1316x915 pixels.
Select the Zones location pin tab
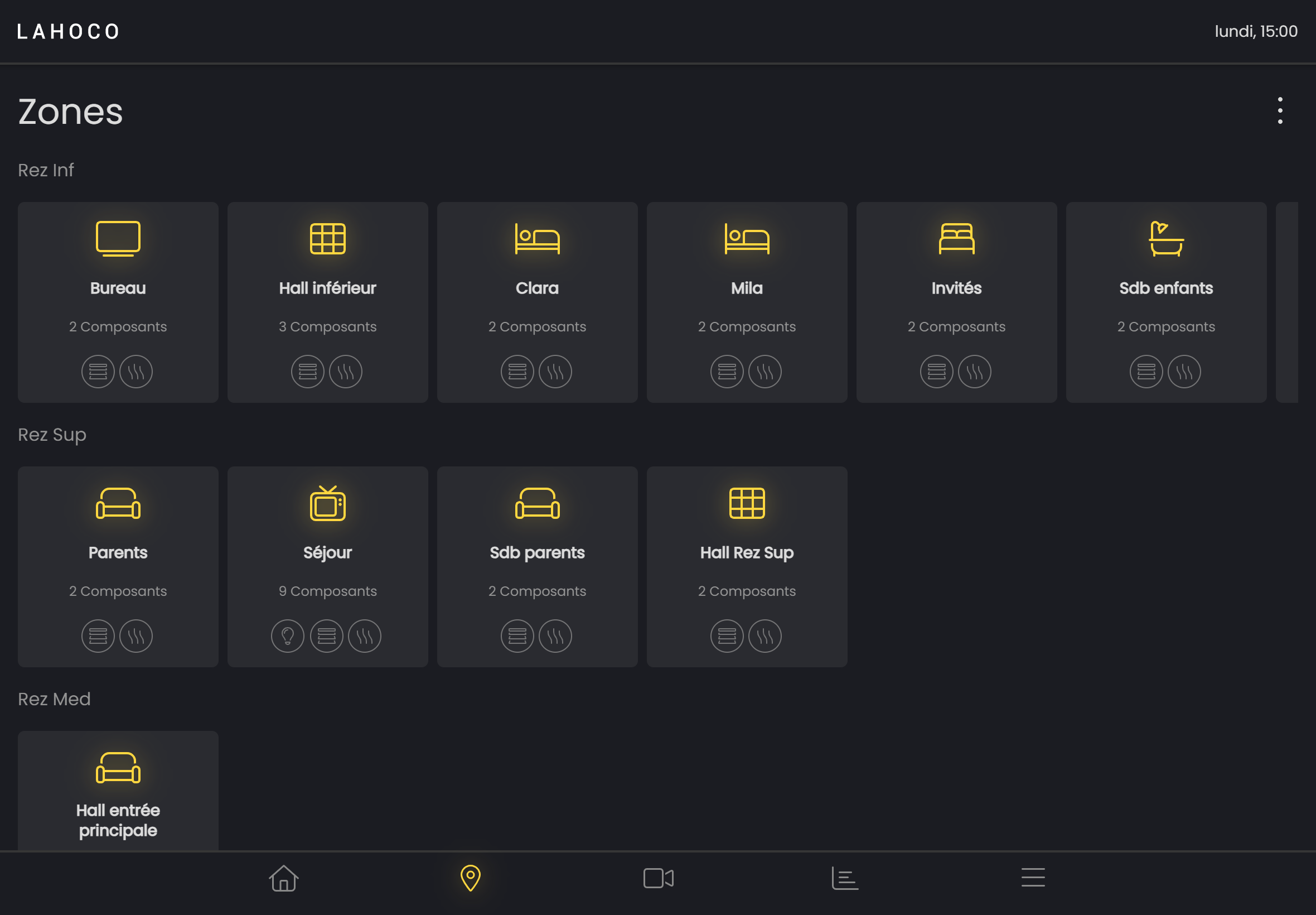tap(471, 878)
